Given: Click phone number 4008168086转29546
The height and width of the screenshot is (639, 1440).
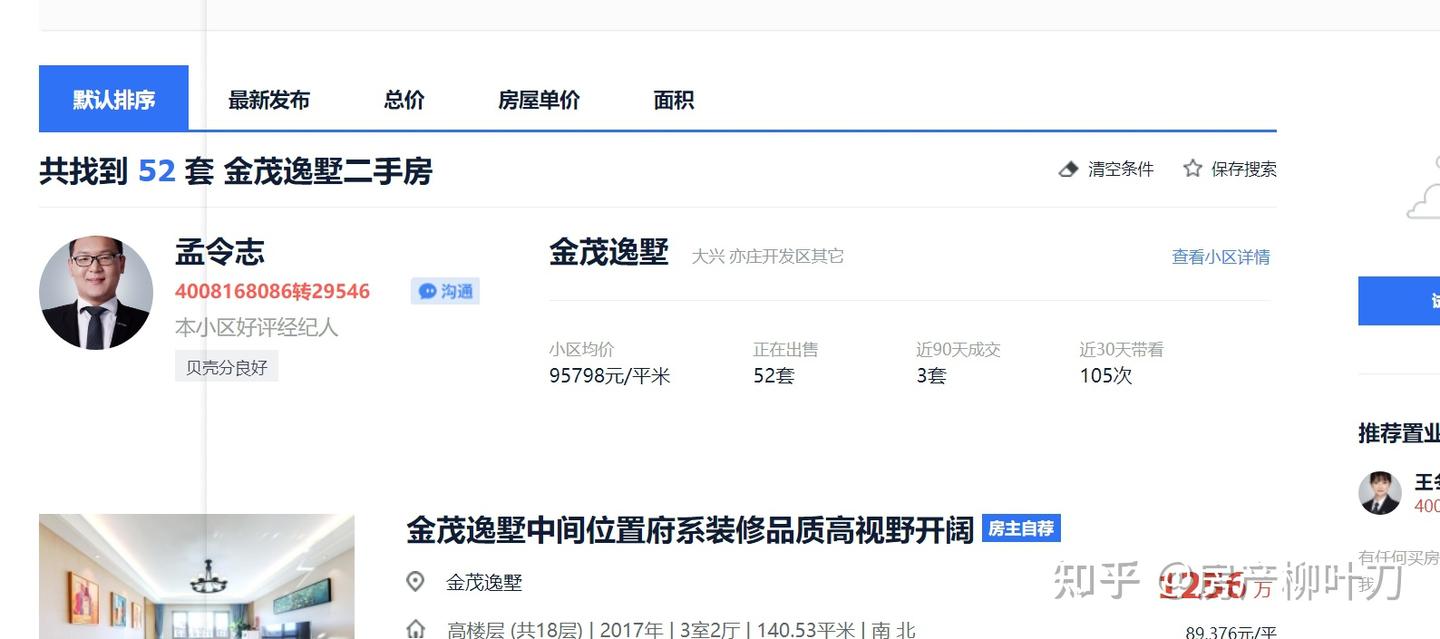Looking at the screenshot, I should point(272,291).
